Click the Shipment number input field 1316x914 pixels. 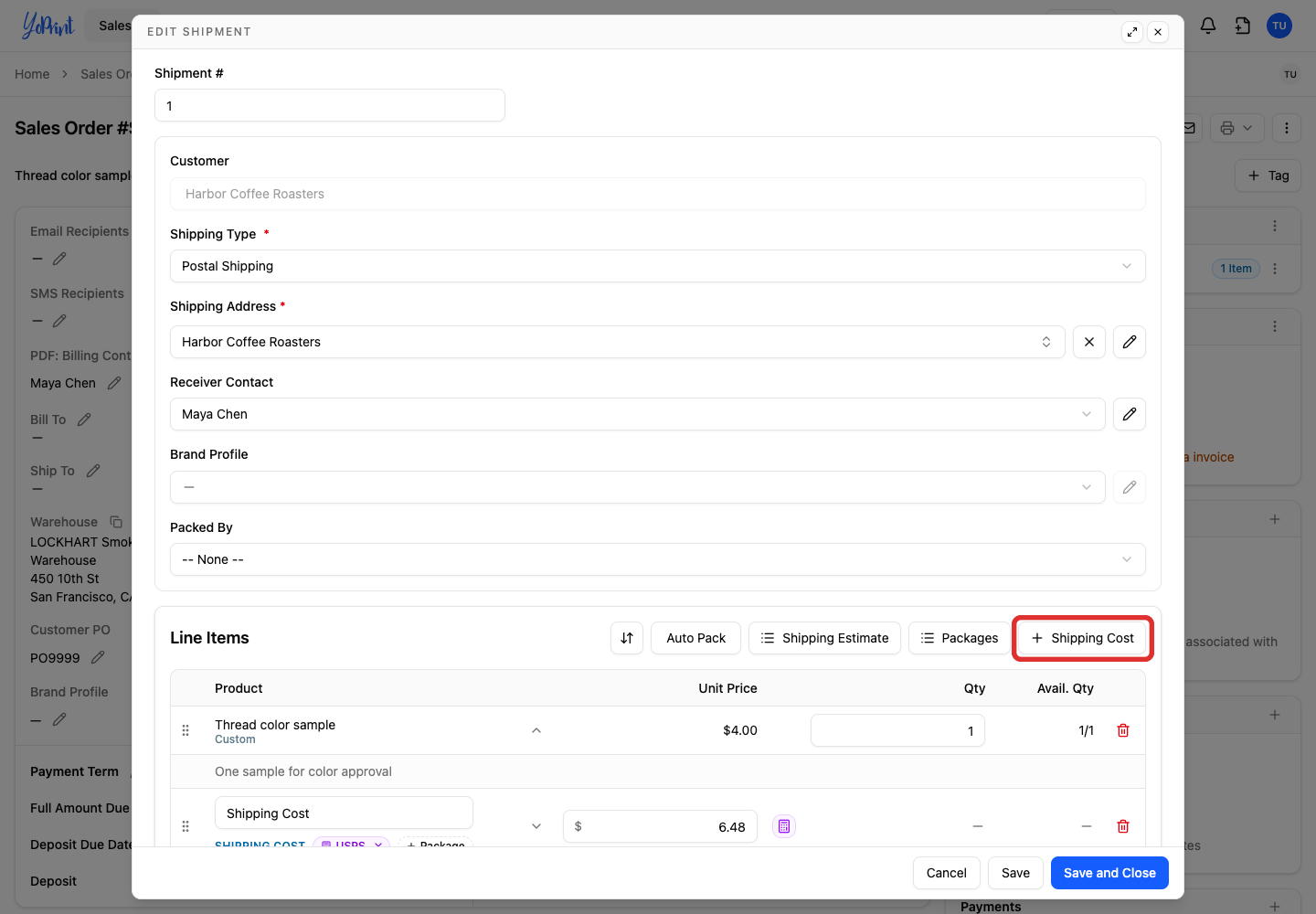pos(330,105)
